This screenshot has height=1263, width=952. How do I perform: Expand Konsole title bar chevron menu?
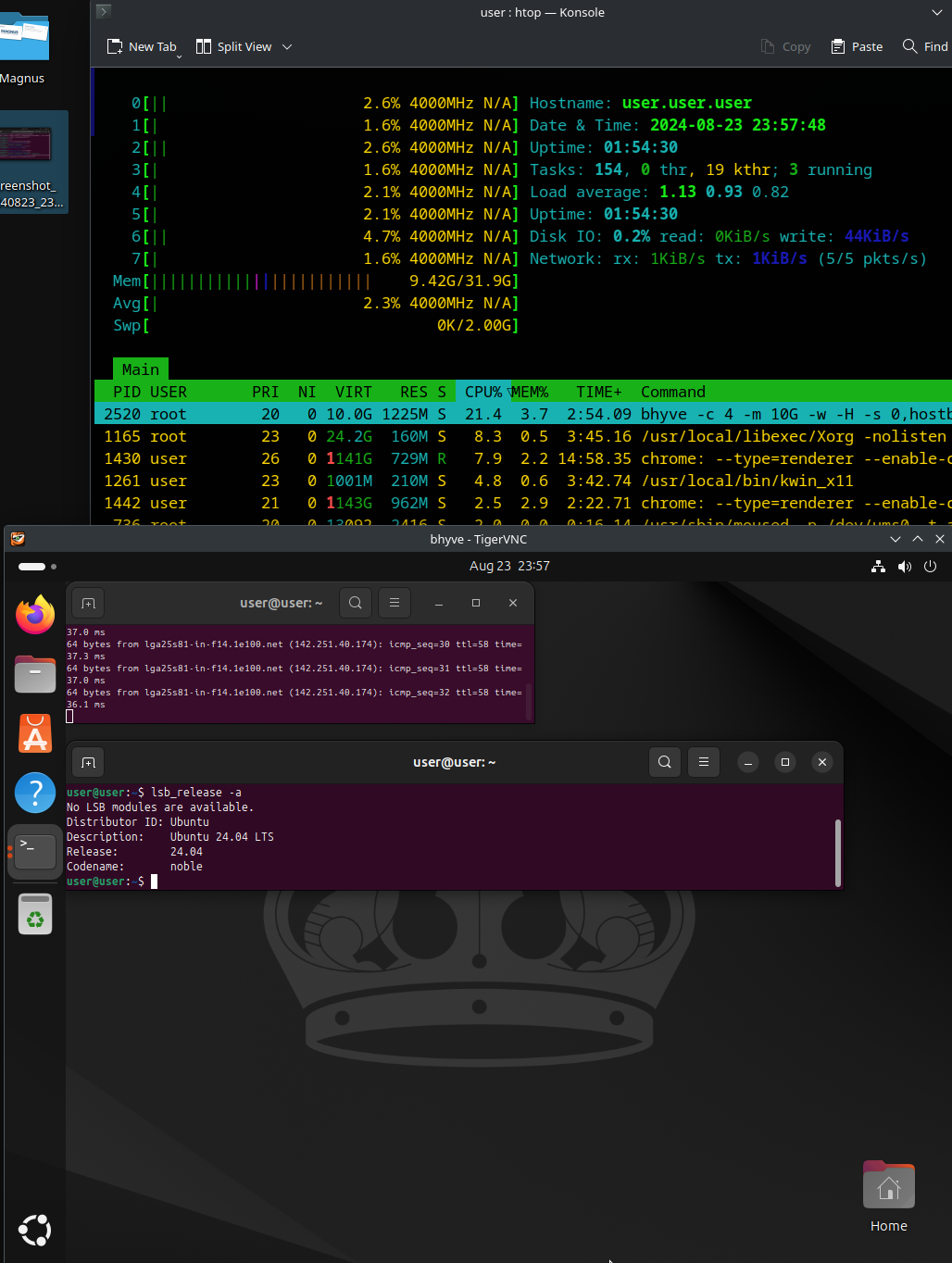(x=936, y=13)
